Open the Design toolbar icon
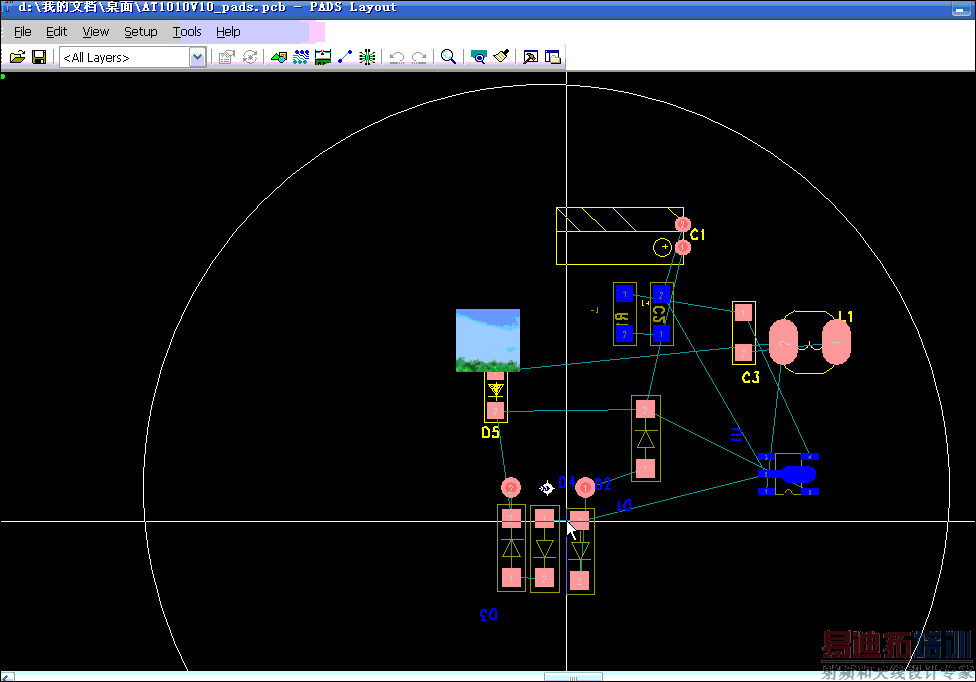976x682 pixels. (x=301, y=57)
